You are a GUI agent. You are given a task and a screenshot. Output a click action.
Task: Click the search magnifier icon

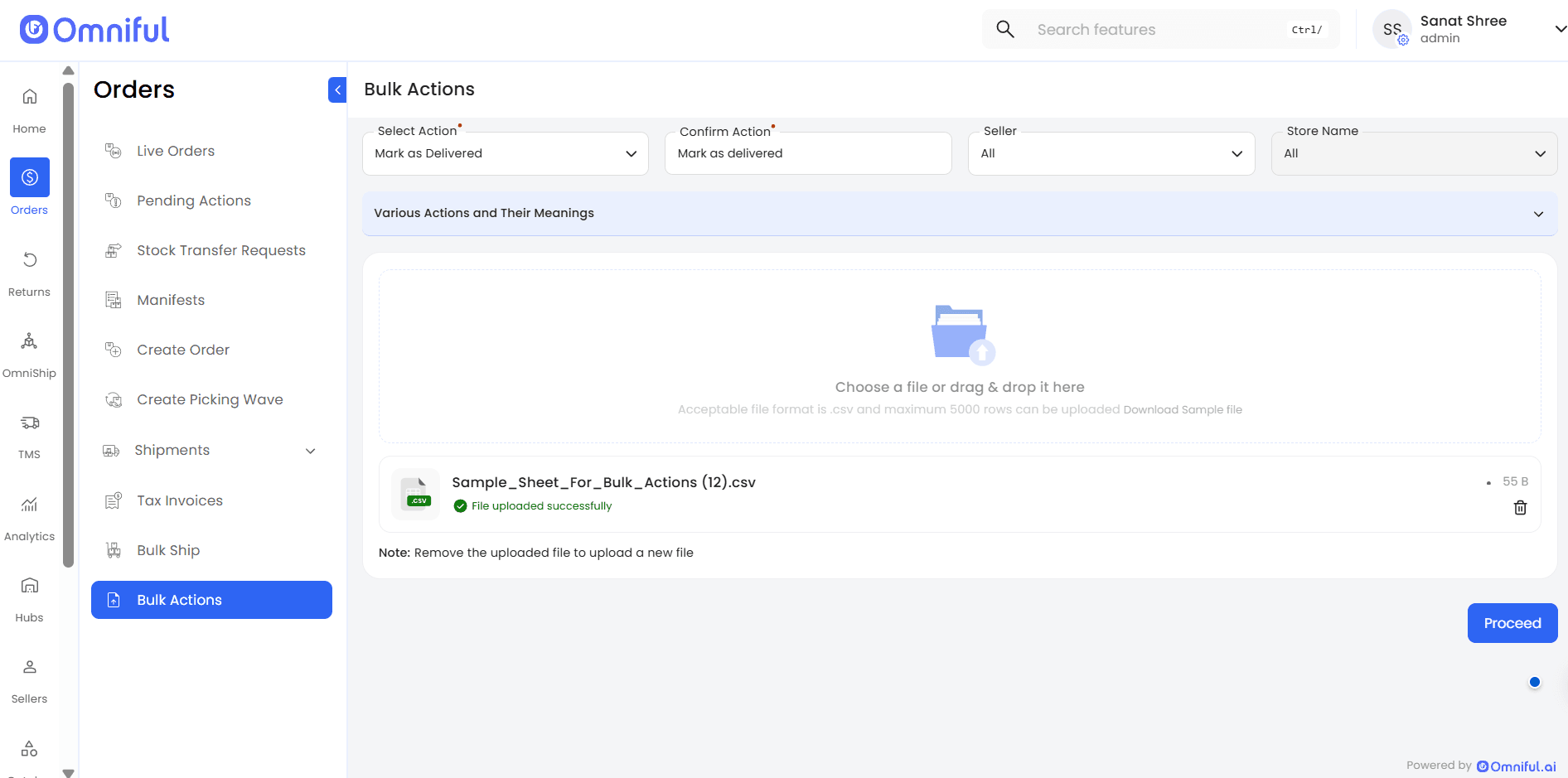(1004, 30)
